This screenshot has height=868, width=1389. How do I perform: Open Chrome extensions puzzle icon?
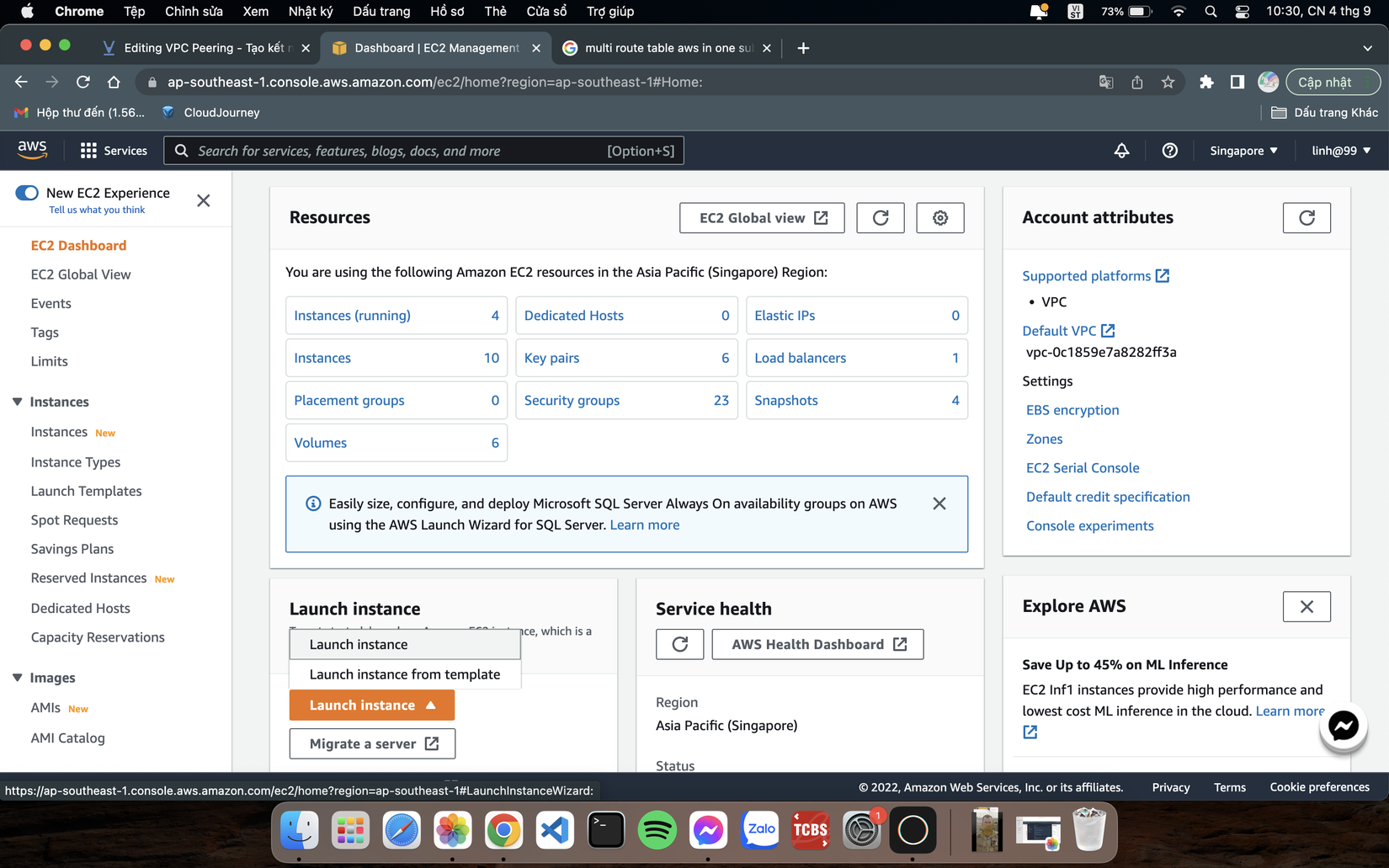pyautogui.click(x=1206, y=82)
